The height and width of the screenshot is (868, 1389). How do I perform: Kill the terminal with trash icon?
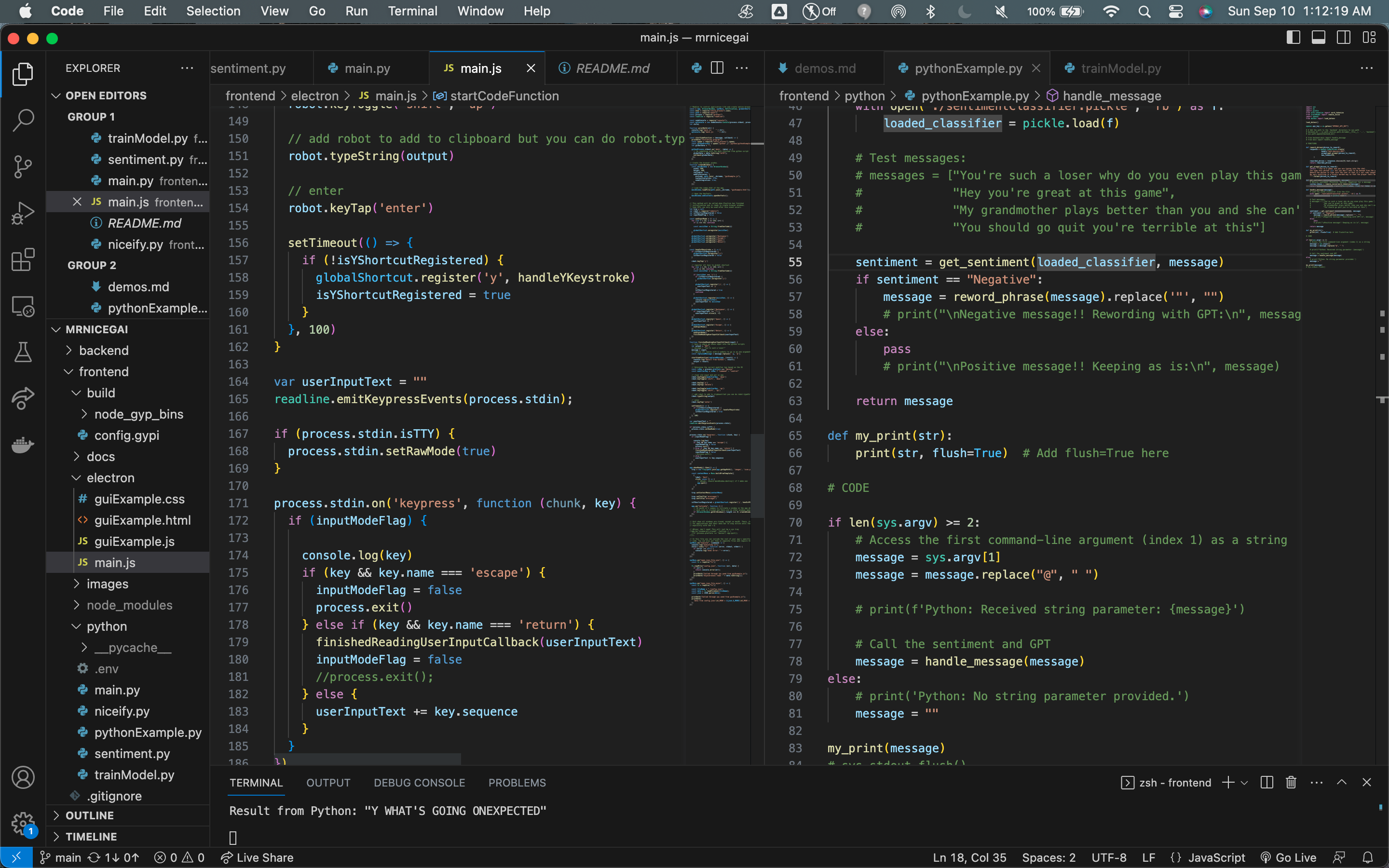point(1291,783)
